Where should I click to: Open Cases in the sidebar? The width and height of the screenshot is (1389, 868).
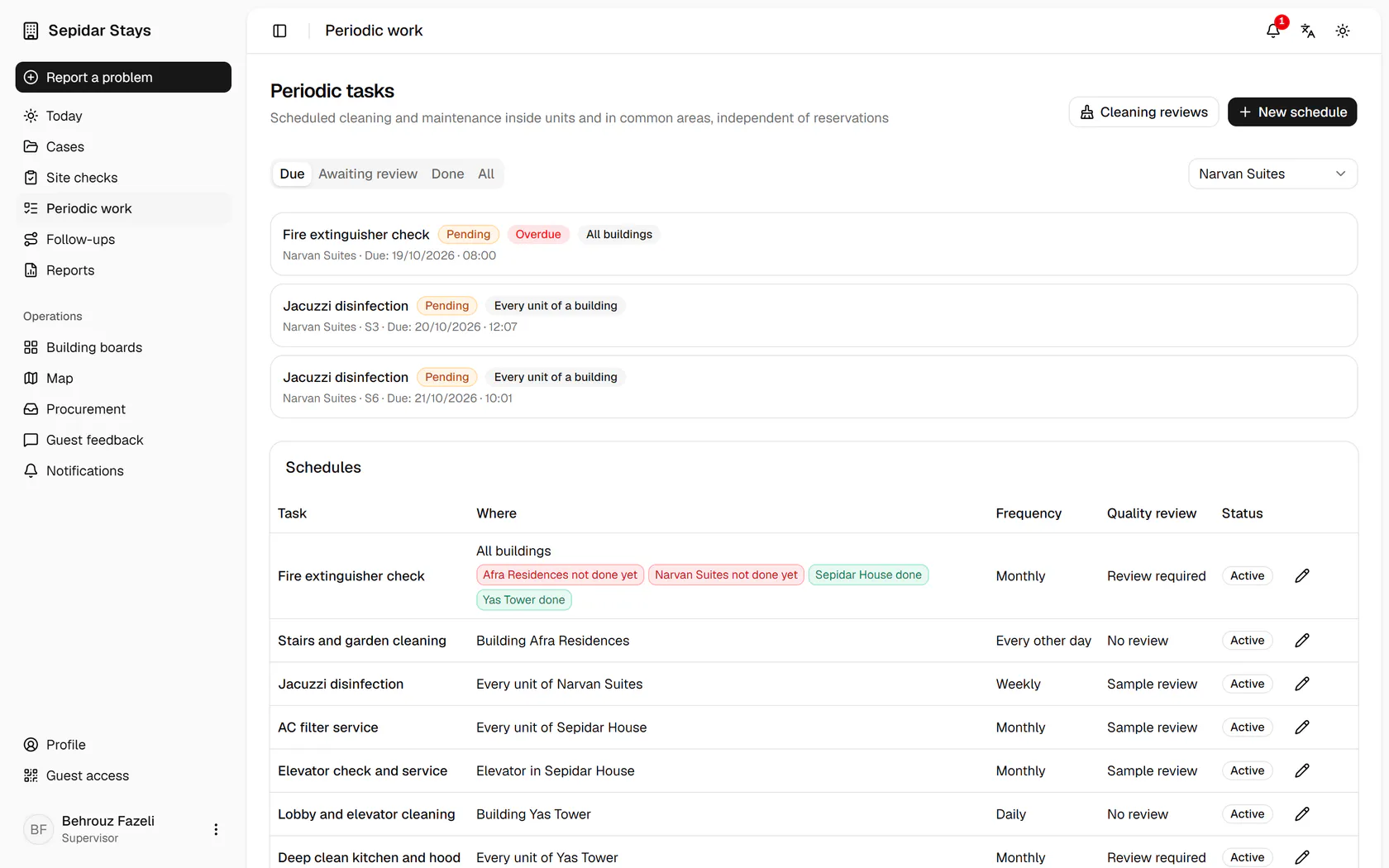point(123,146)
